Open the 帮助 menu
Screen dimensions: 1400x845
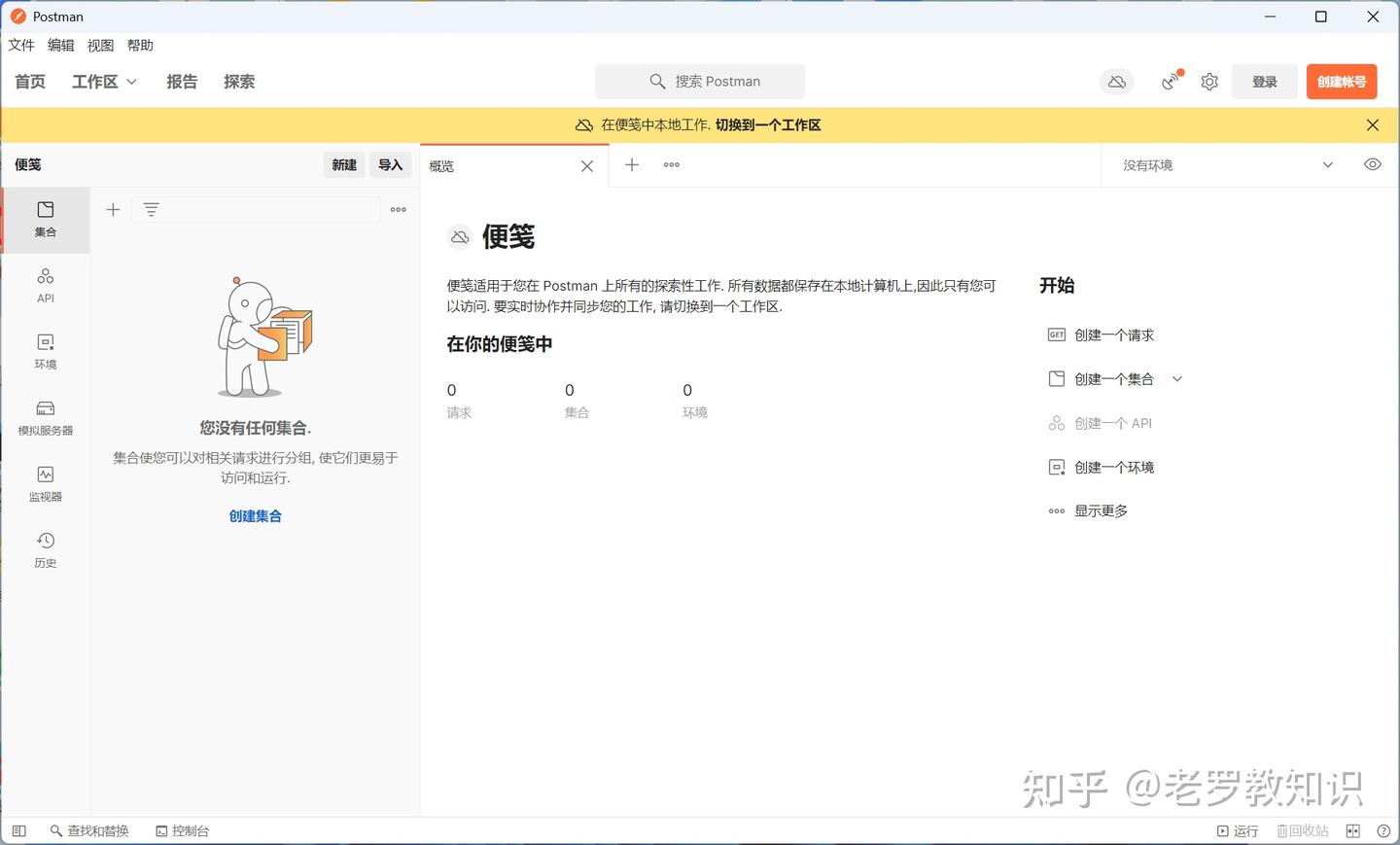point(140,46)
